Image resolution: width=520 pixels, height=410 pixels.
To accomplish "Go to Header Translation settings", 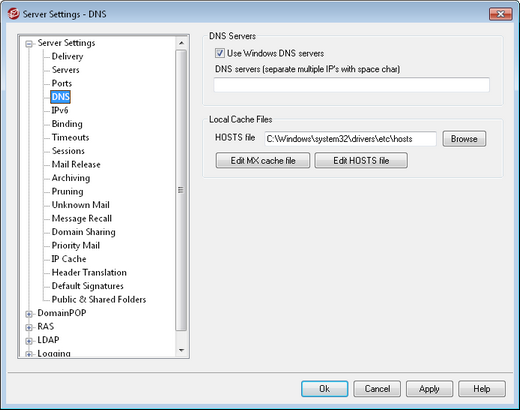I will (x=89, y=272).
